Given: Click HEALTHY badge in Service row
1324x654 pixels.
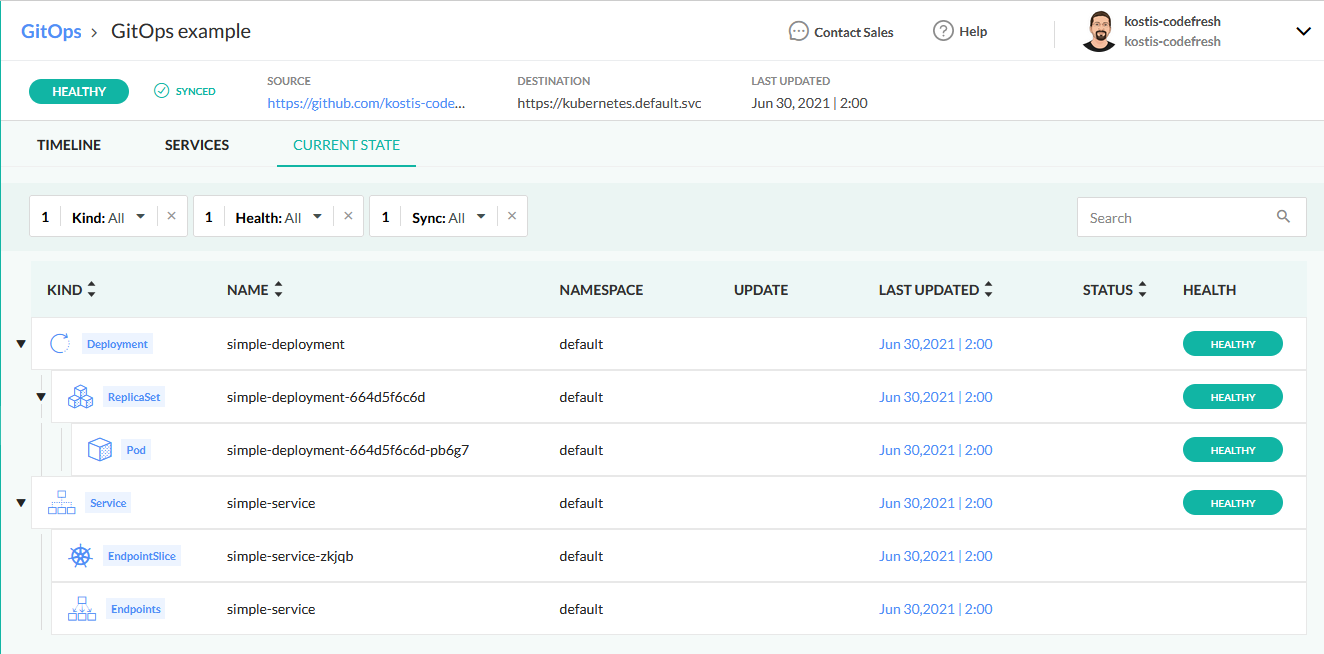Looking at the screenshot, I should pos(1232,503).
